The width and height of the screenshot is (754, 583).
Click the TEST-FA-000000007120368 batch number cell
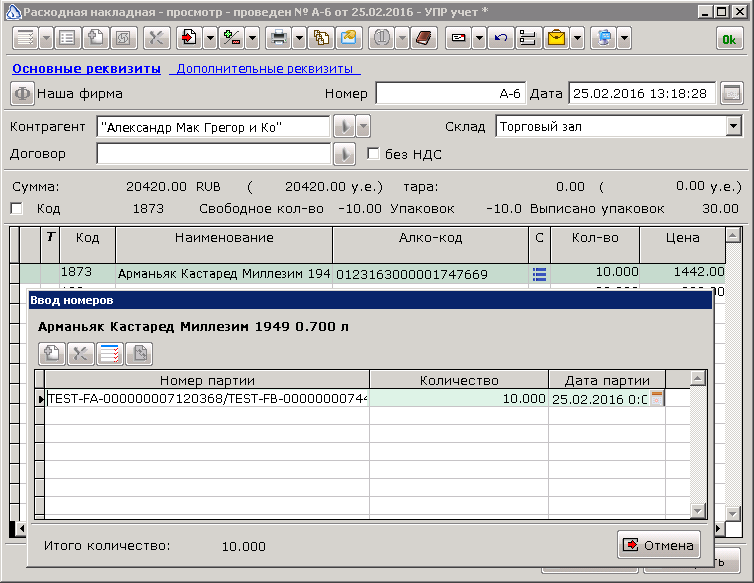point(207,398)
